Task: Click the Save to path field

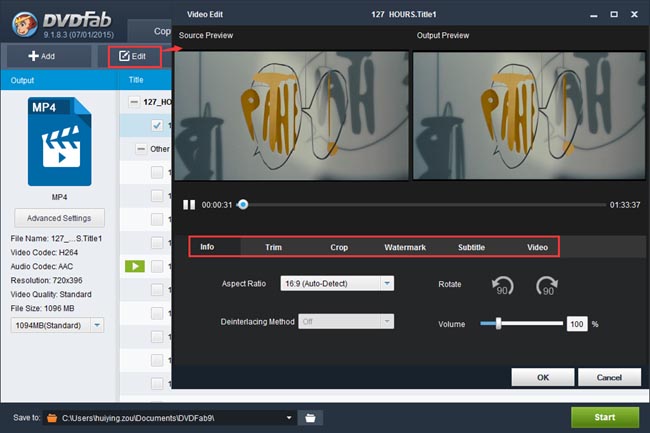Action: pyautogui.click(x=170, y=418)
